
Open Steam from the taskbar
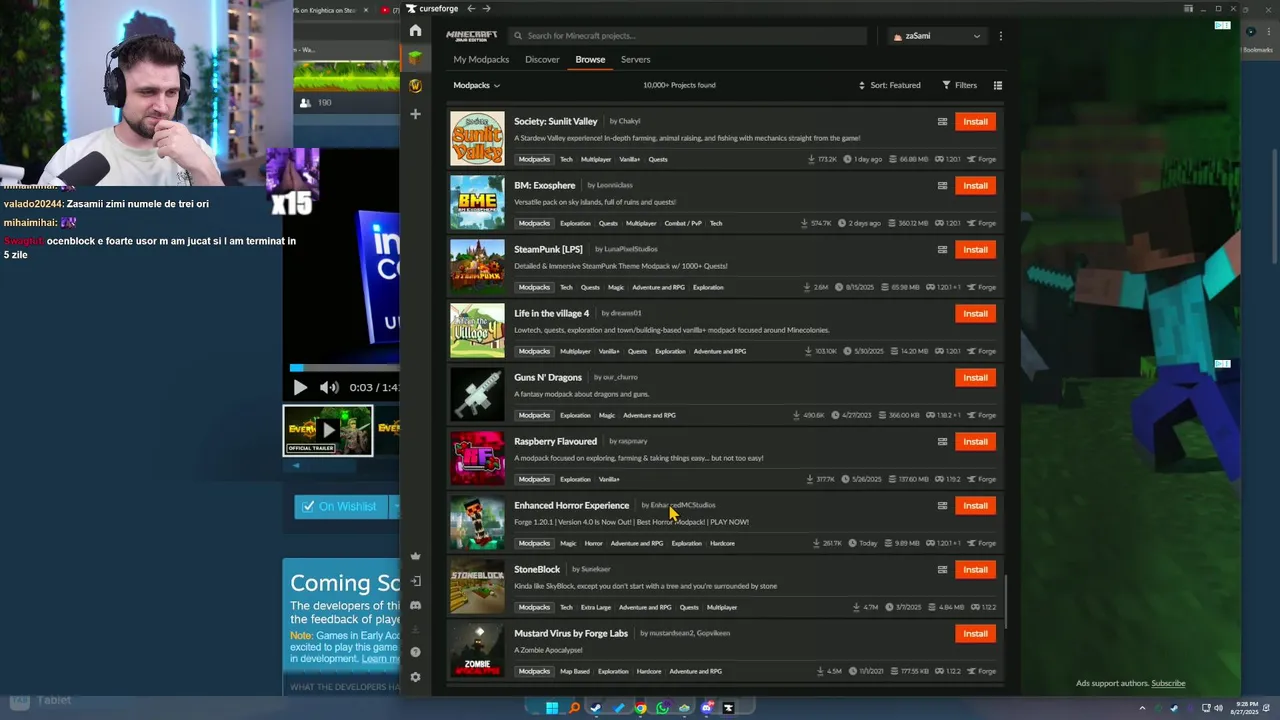[596, 708]
